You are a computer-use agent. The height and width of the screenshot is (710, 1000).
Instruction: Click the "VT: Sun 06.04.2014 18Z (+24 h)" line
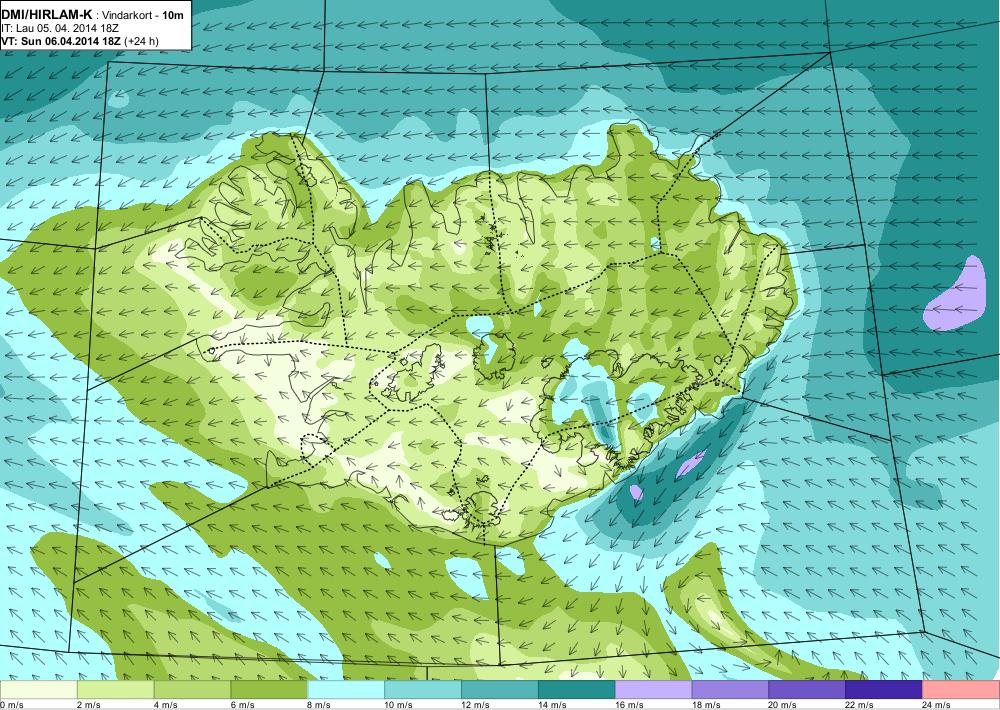tap(80, 41)
